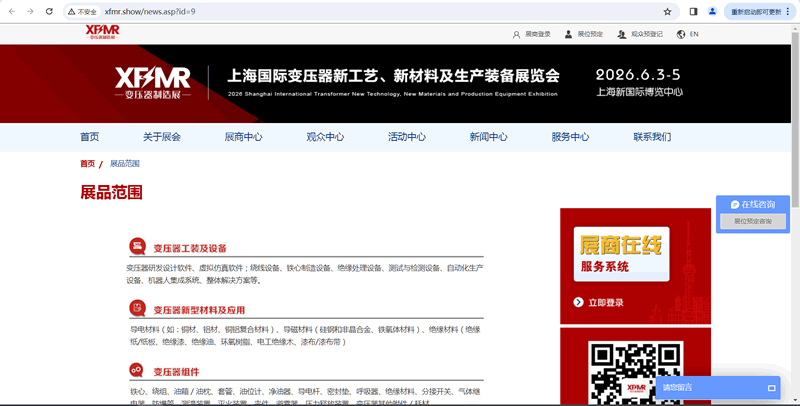Click the 首页 breadcrumb link
The width and height of the screenshot is (800, 406).
pos(87,164)
